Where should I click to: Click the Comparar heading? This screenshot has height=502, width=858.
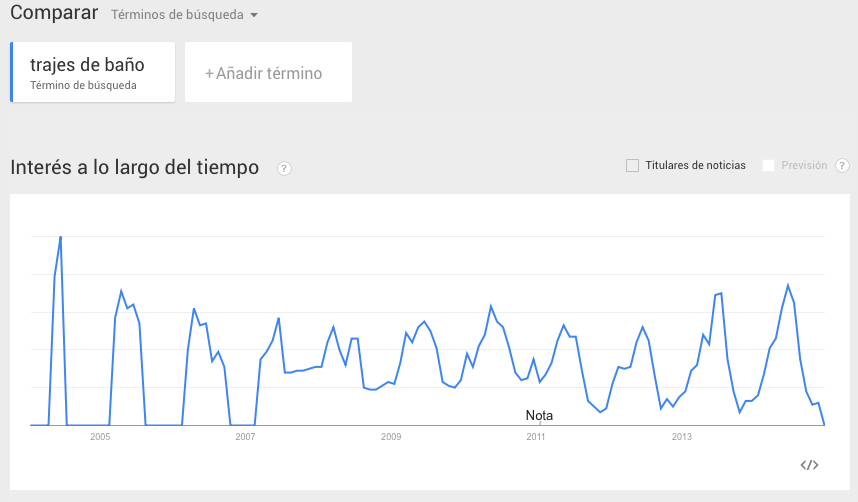(x=54, y=14)
